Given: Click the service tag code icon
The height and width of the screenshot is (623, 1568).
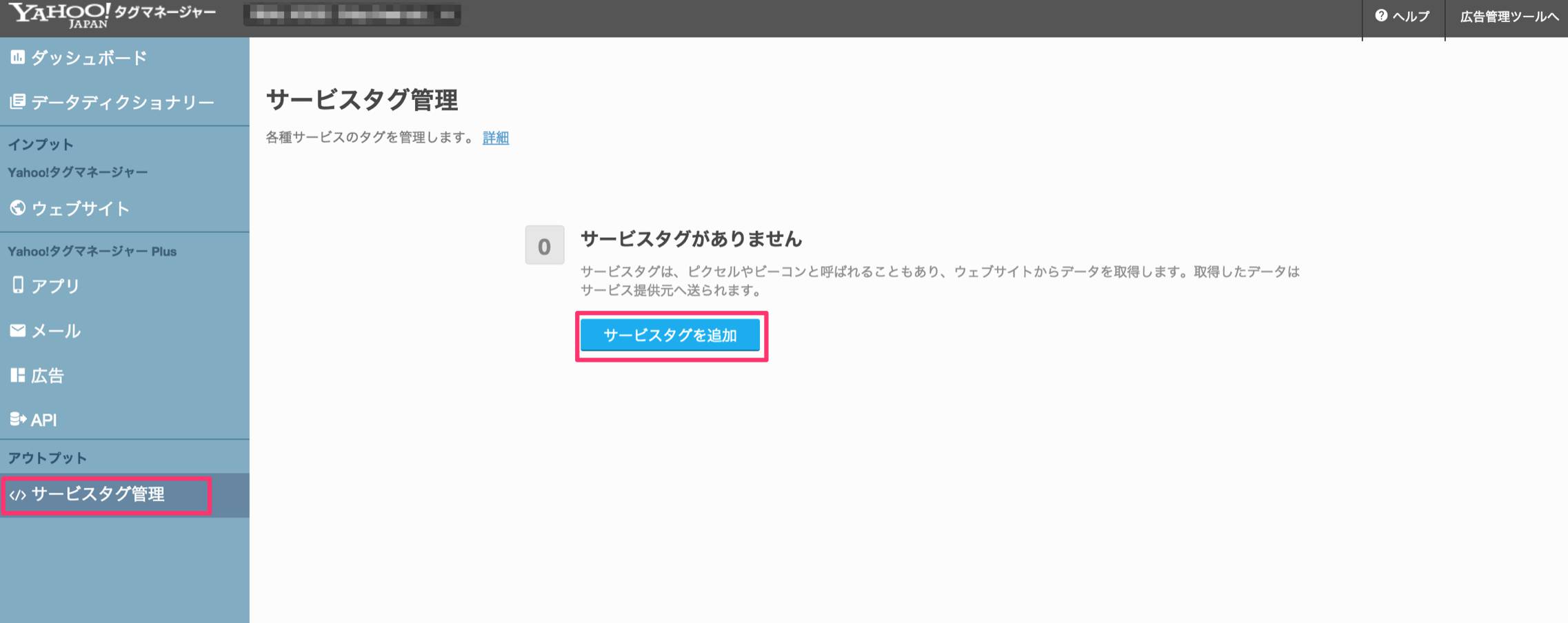Looking at the screenshot, I should coord(17,495).
